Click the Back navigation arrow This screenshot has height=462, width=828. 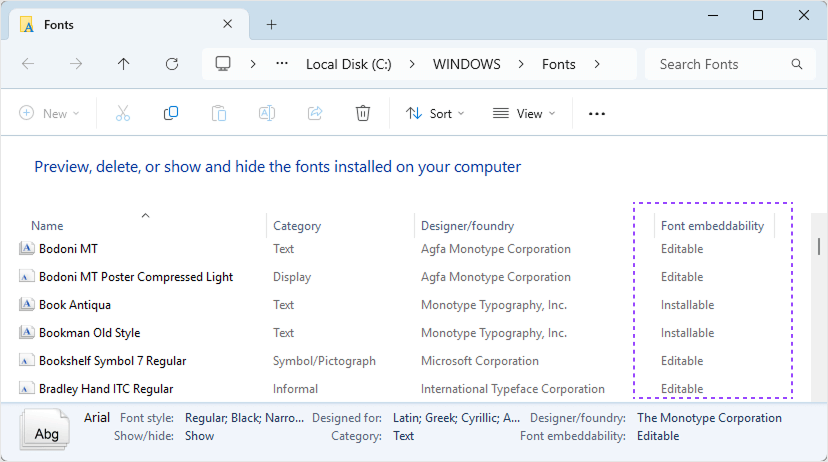click(x=28, y=64)
